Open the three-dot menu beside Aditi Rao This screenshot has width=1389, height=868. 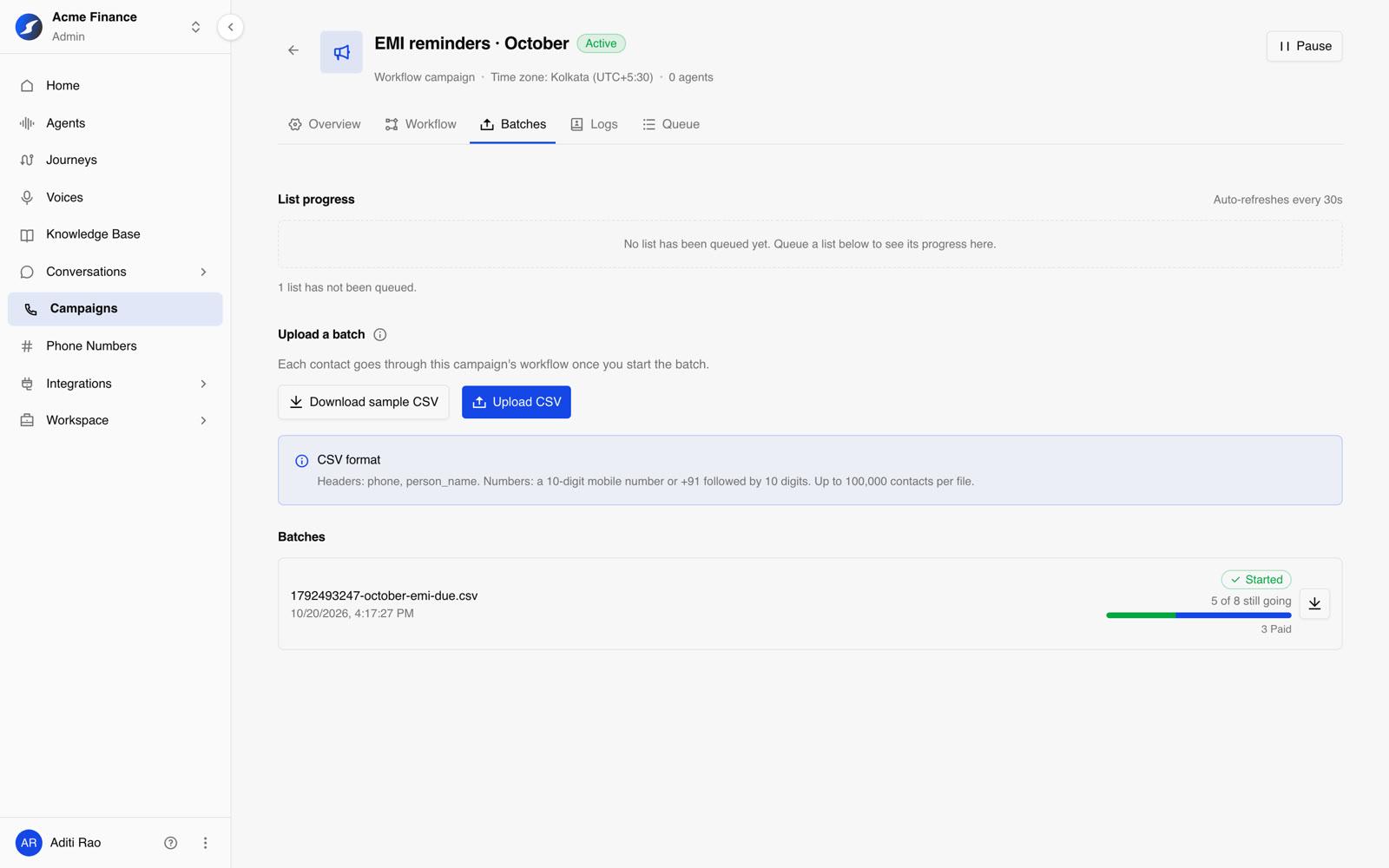[205, 843]
